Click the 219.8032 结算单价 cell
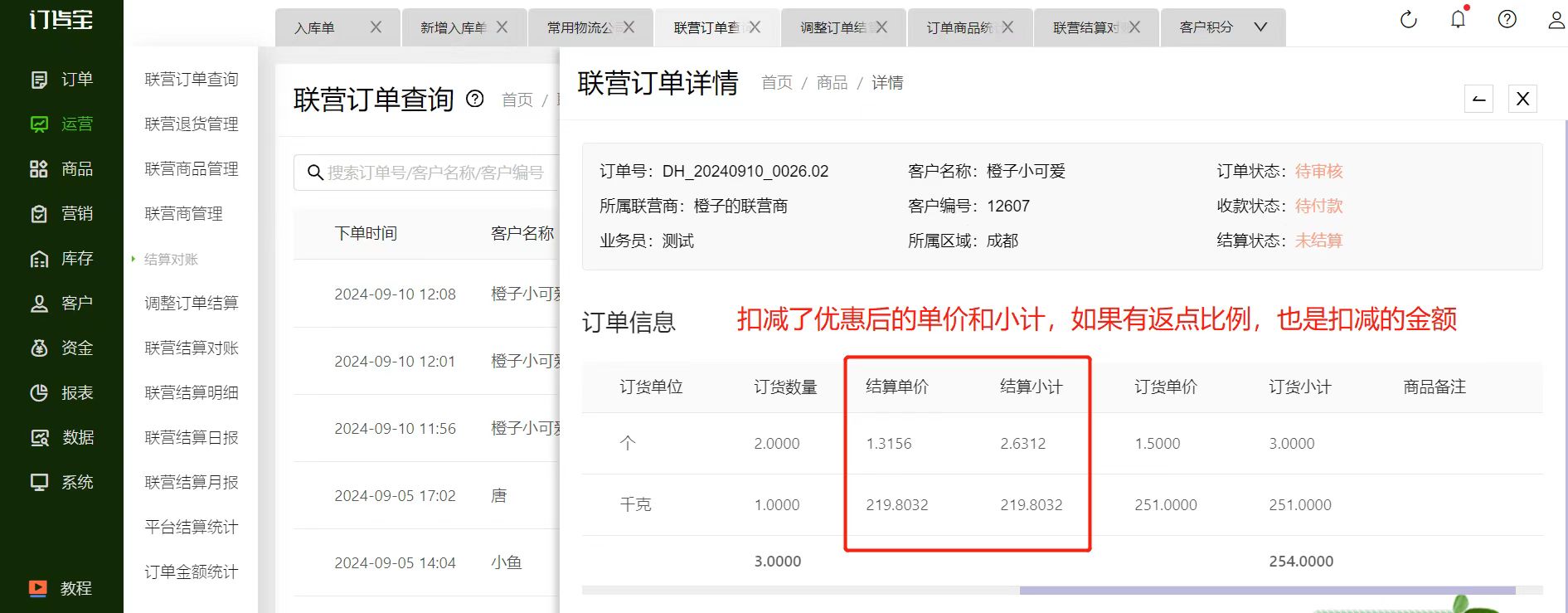 (x=897, y=505)
